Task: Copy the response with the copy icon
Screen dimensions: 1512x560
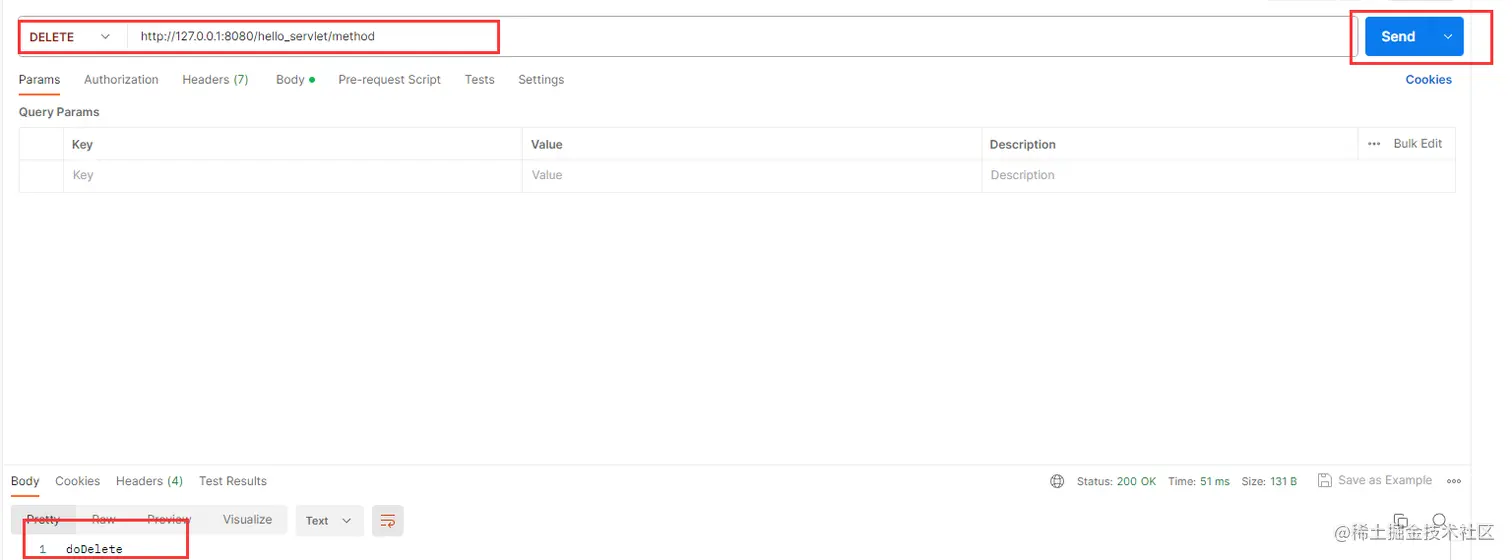Action: [x=1402, y=521]
